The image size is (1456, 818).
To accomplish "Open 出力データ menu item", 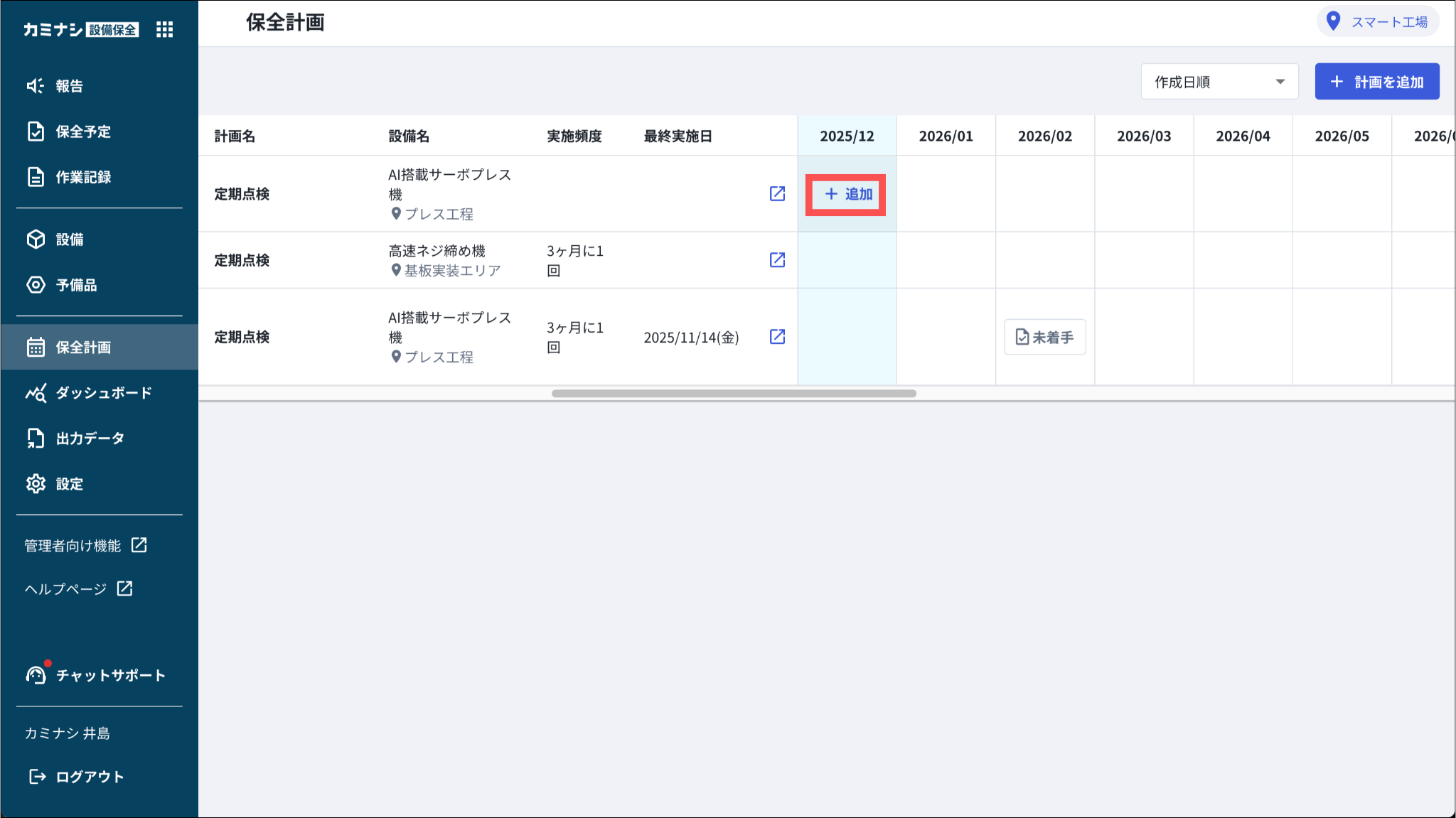I will (90, 438).
